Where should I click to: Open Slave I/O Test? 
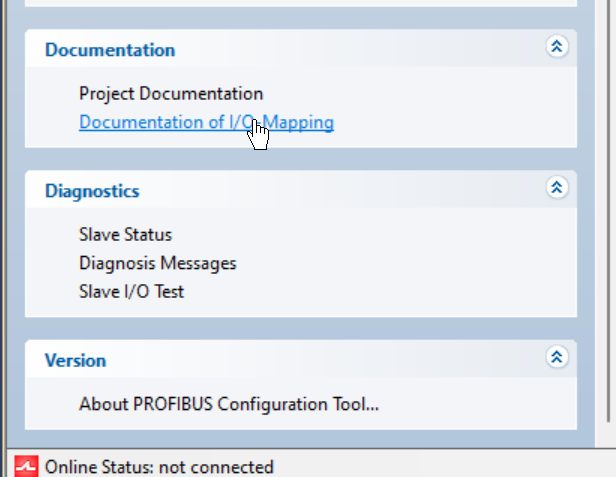point(131,292)
